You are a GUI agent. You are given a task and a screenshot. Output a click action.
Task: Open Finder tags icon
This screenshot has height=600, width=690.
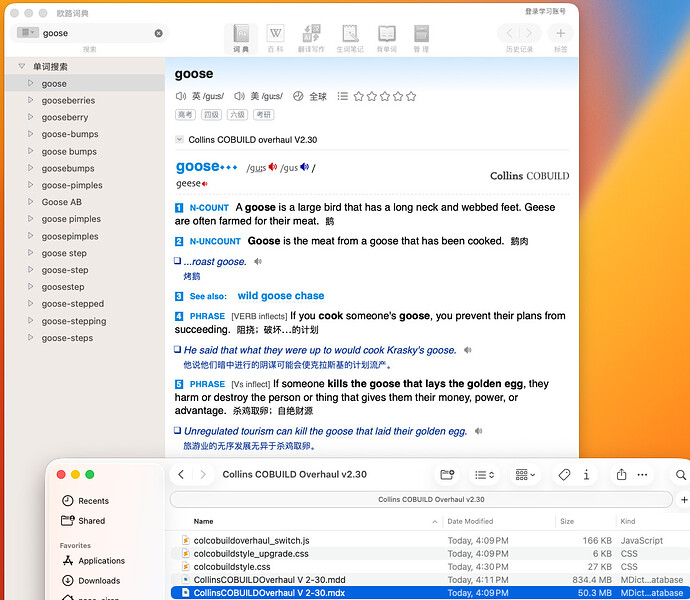pos(564,475)
